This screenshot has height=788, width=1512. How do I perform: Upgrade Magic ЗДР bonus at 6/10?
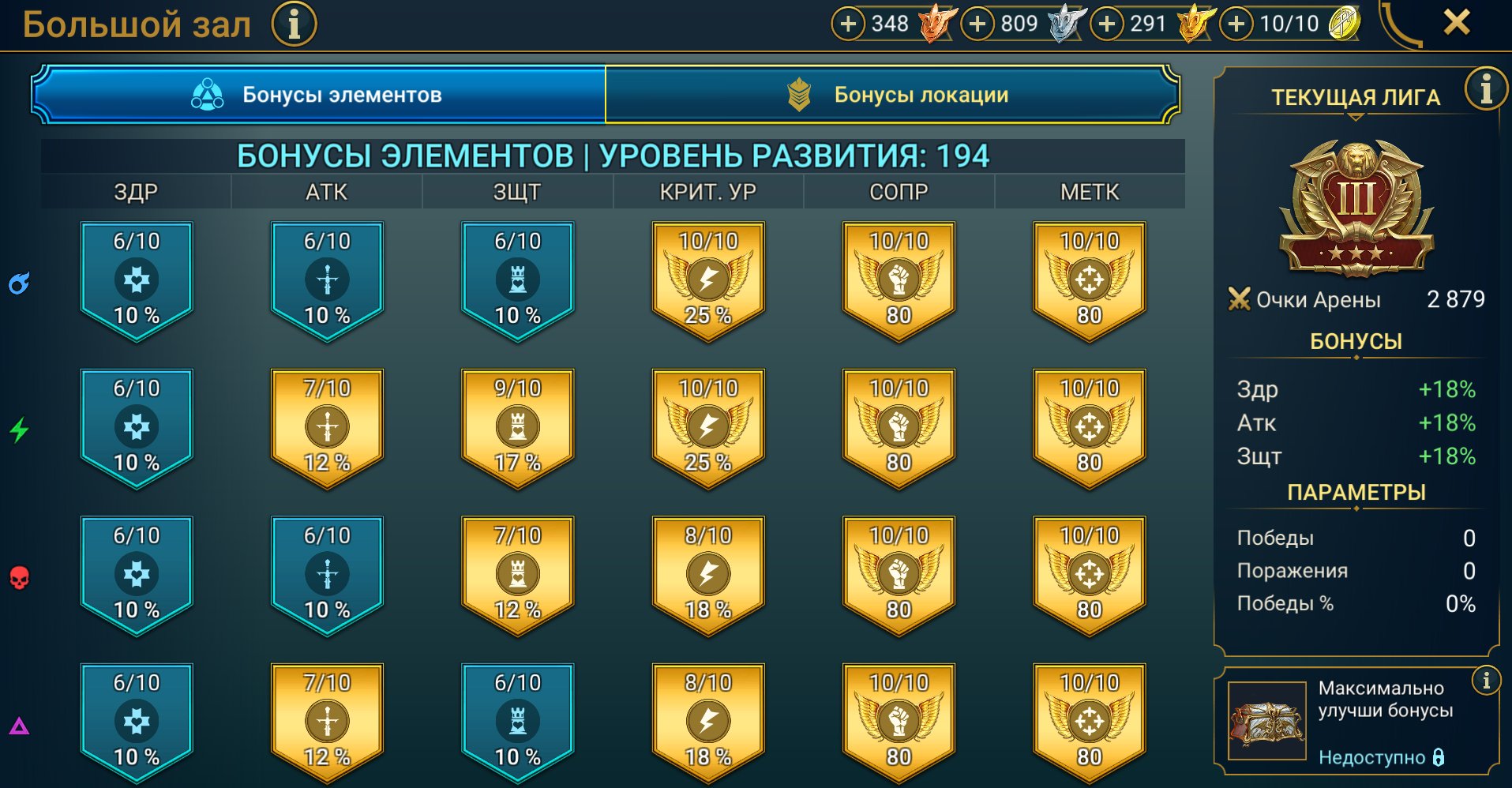pos(137,281)
